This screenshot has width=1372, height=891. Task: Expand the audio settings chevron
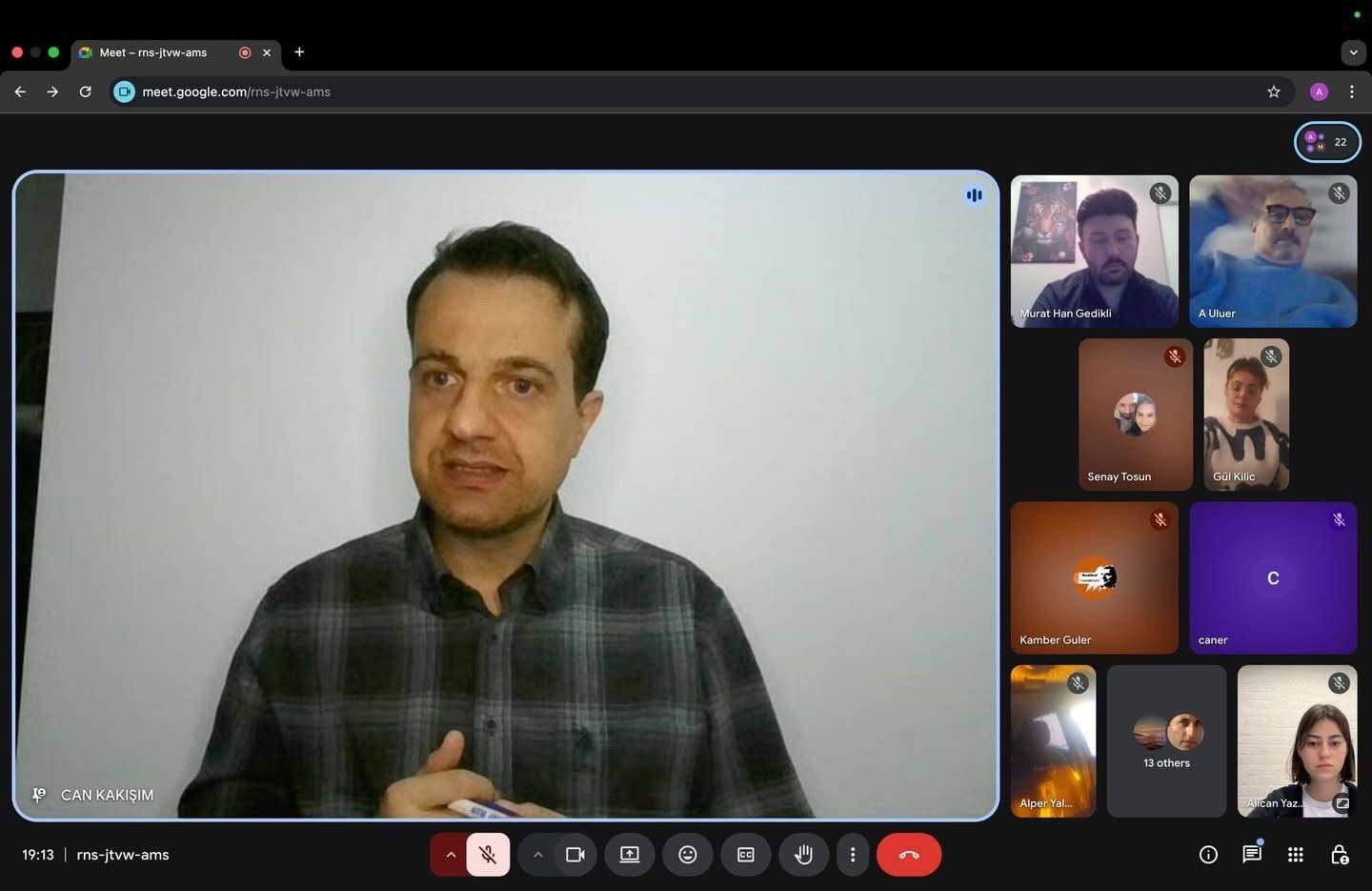point(451,855)
